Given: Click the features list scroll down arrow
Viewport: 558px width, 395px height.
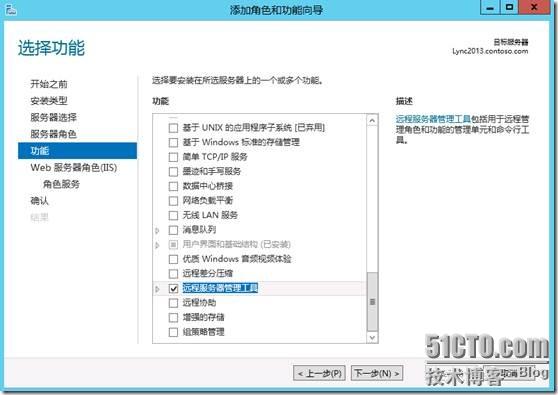Looking at the screenshot, I should pos(372,337).
